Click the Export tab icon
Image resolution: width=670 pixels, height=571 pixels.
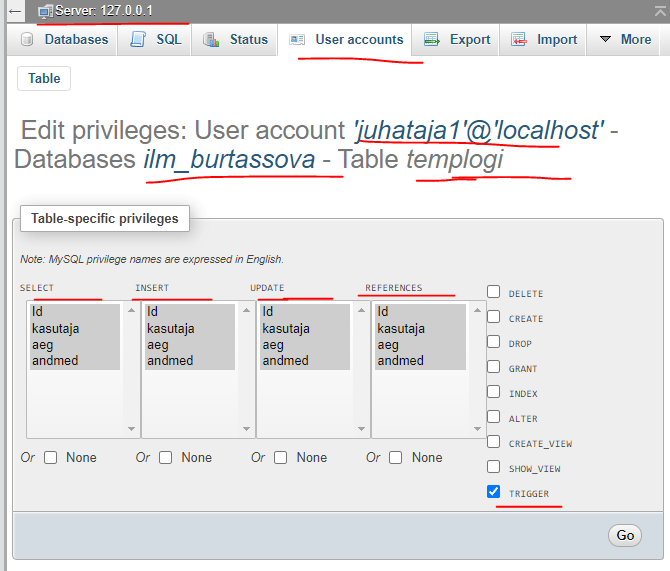[431, 40]
